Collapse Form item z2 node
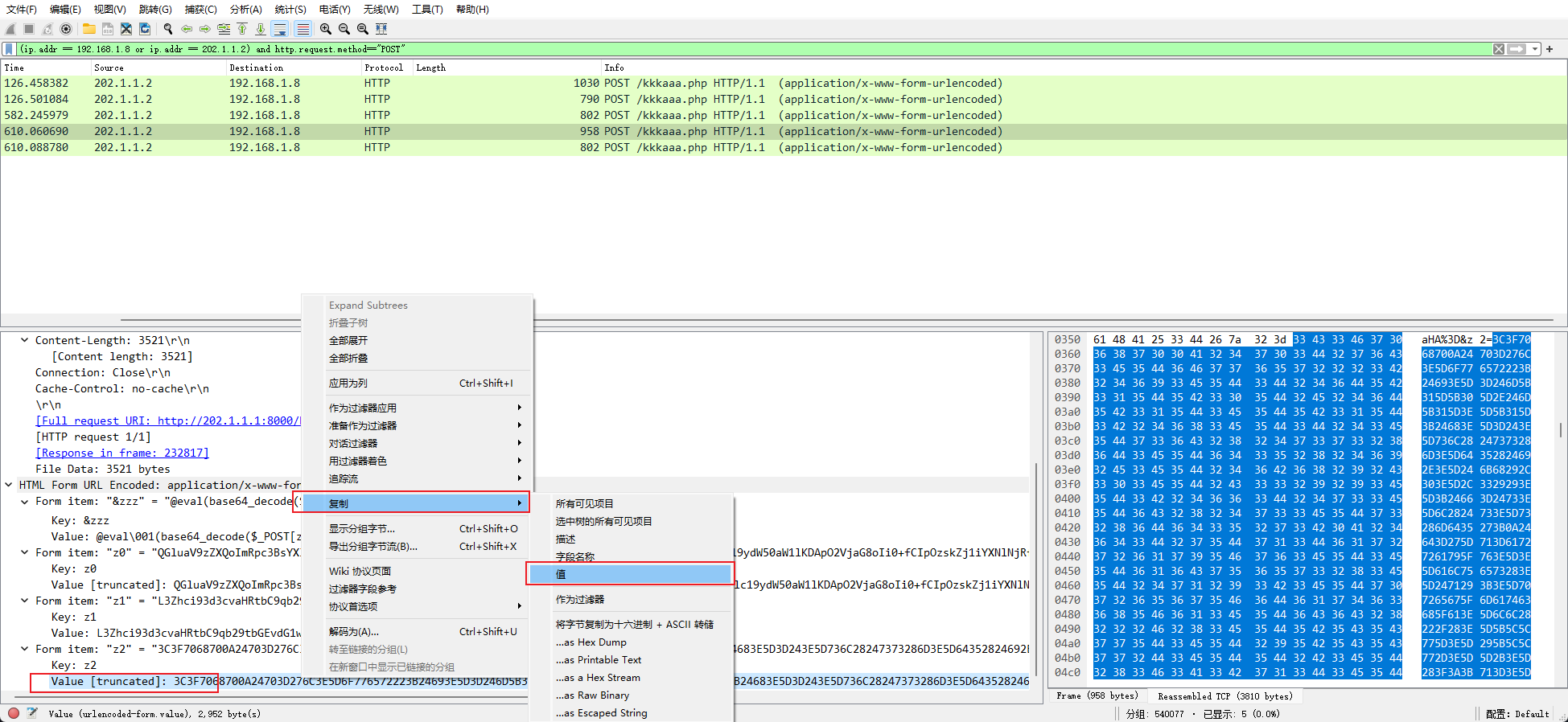The height and width of the screenshot is (722, 1568). (x=25, y=649)
